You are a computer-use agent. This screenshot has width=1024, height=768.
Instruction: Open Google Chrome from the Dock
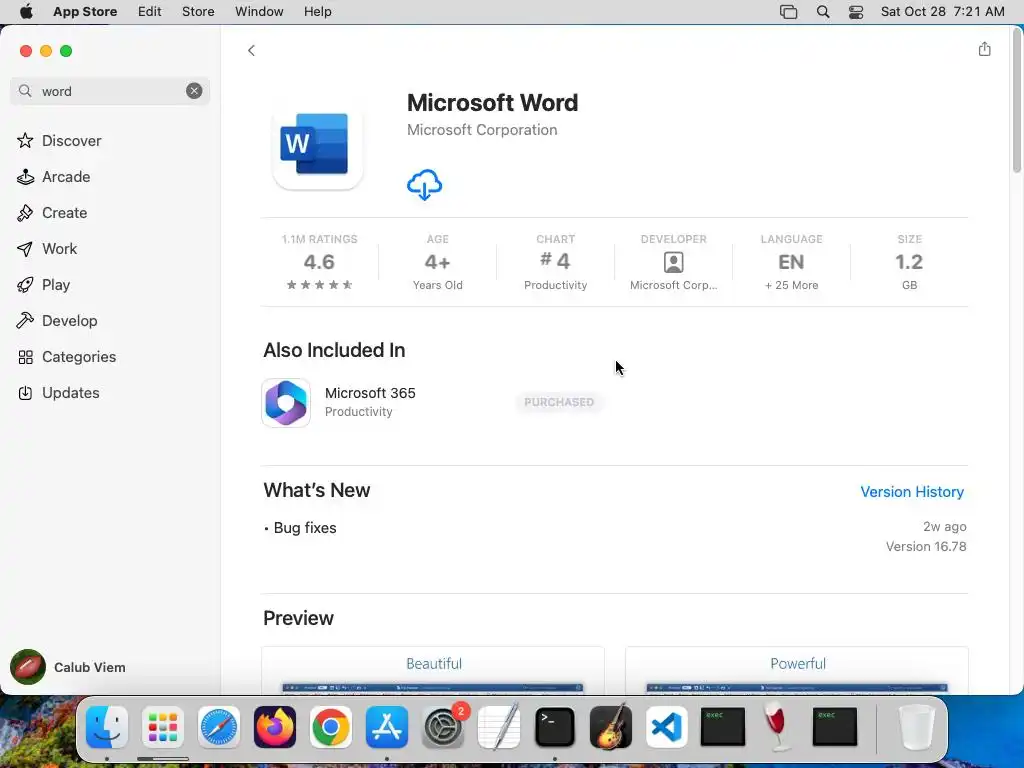(x=330, y=727)
